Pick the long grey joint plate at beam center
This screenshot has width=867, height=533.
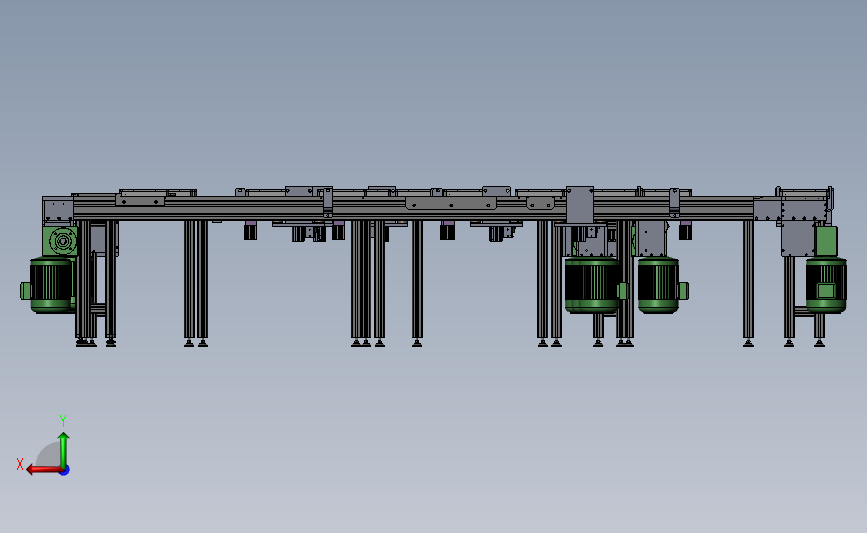pyautogui.click(x=451, y=203)
